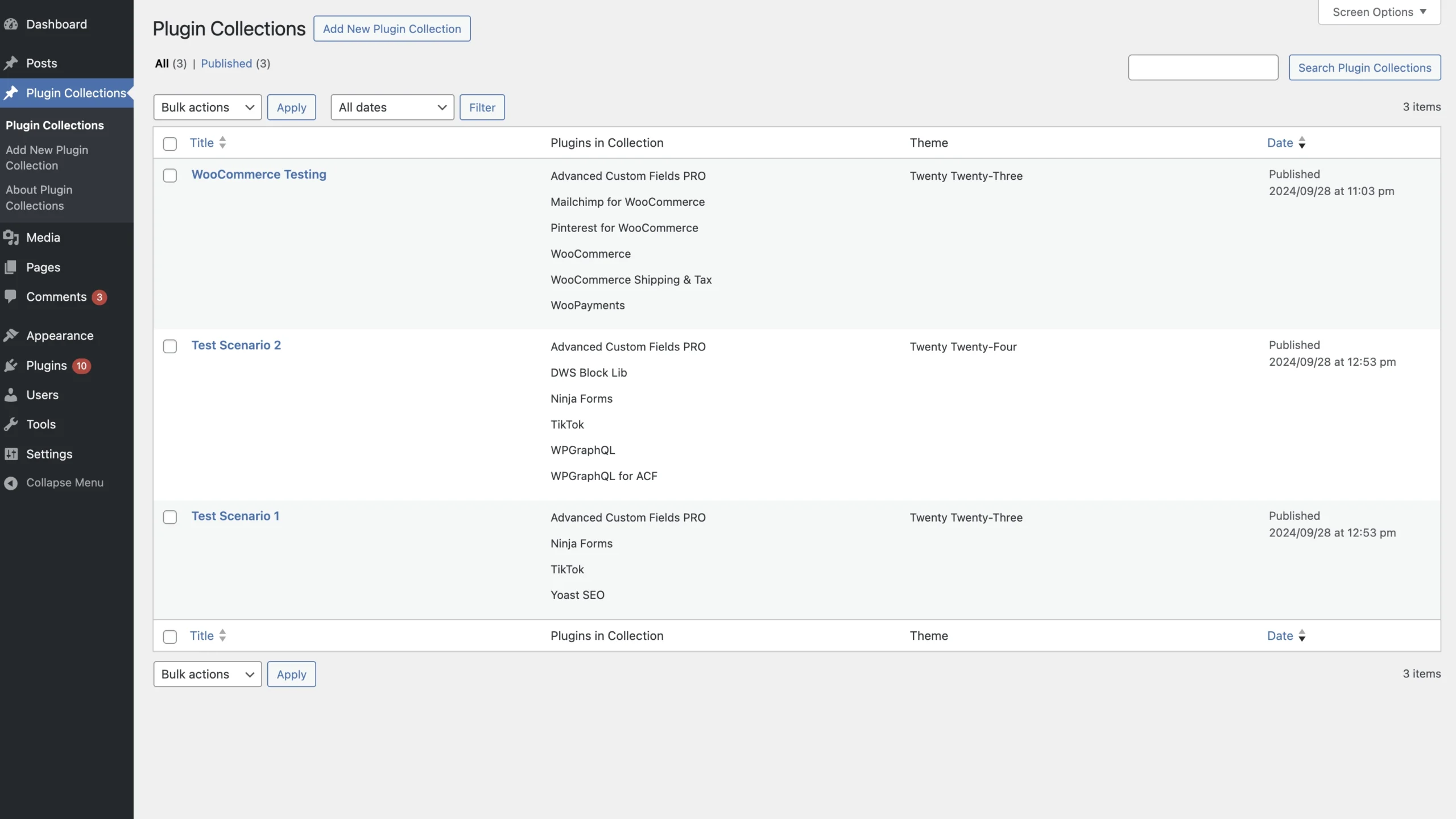The image size is (1456, 819).
Task: Click sort arrows beside top Date header
Action: (x=1302, y=143)
